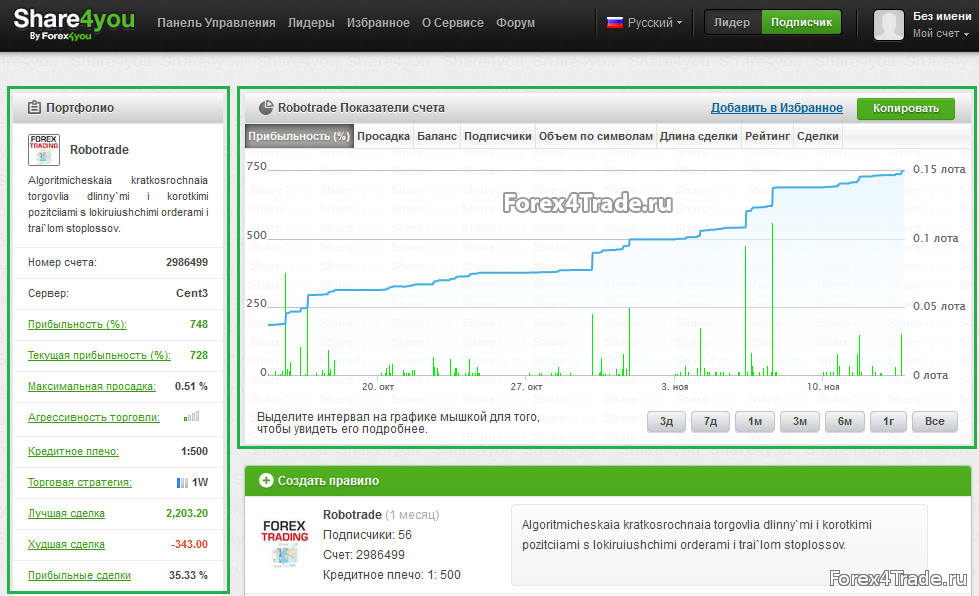This screenshot has height=596, width=979.
Task: Click the 27. окт date on chart
Action: click(526, 387)
